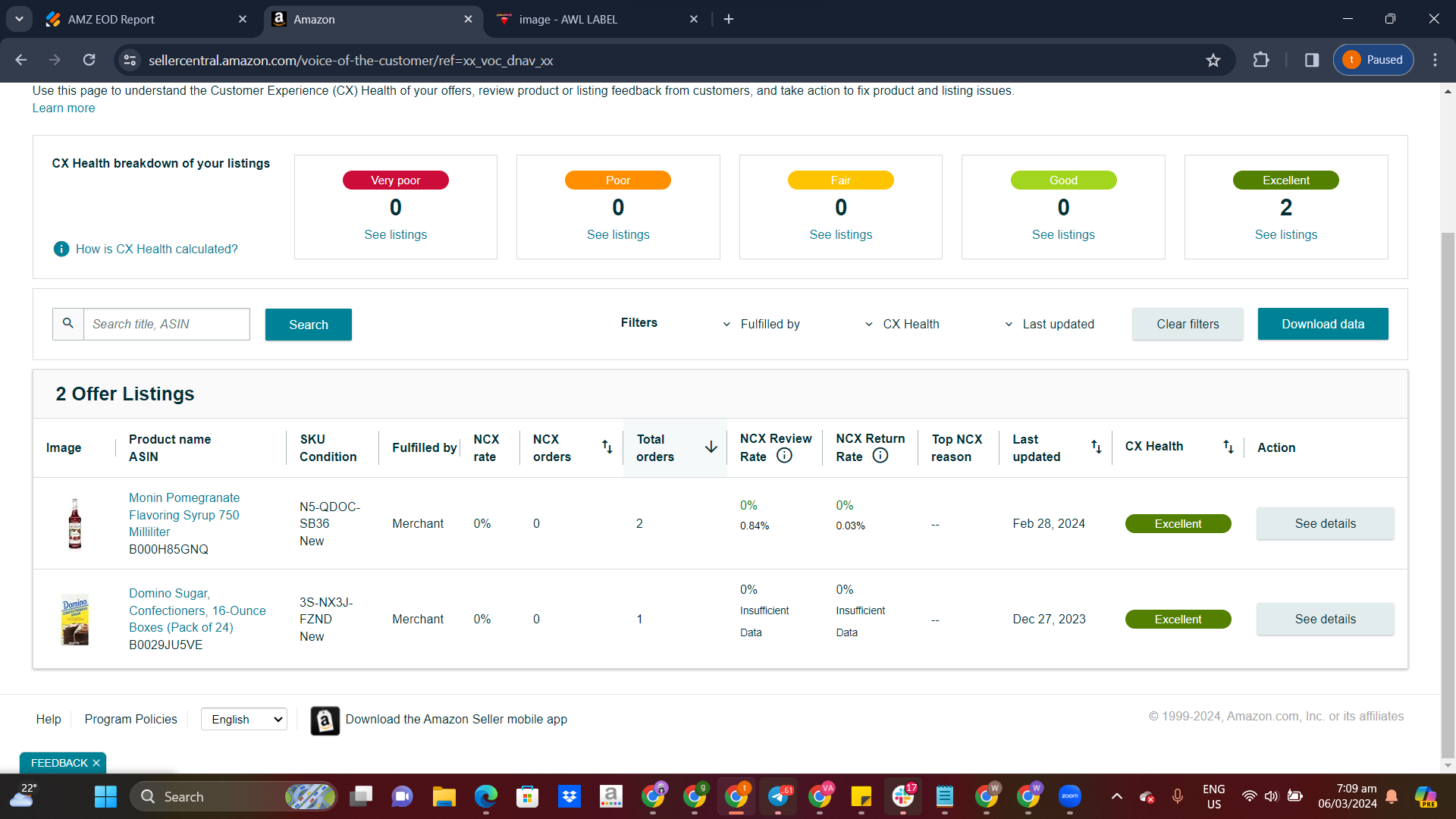Close the image - AWL LABEL tab
The height and width of the screenshot is (819, 1456).
[694, 19]
